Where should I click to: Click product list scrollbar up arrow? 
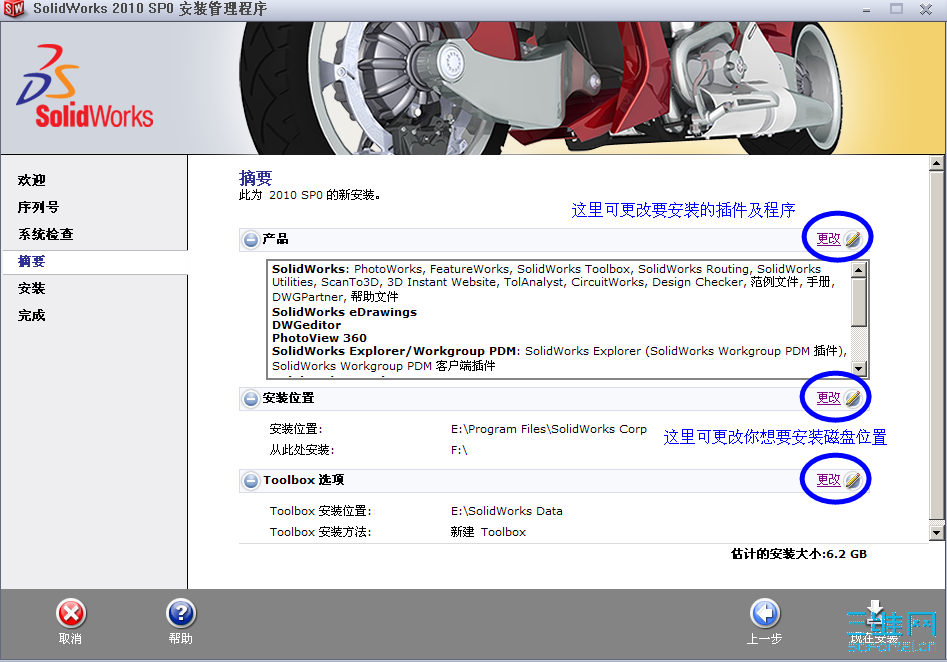[859, 269]
